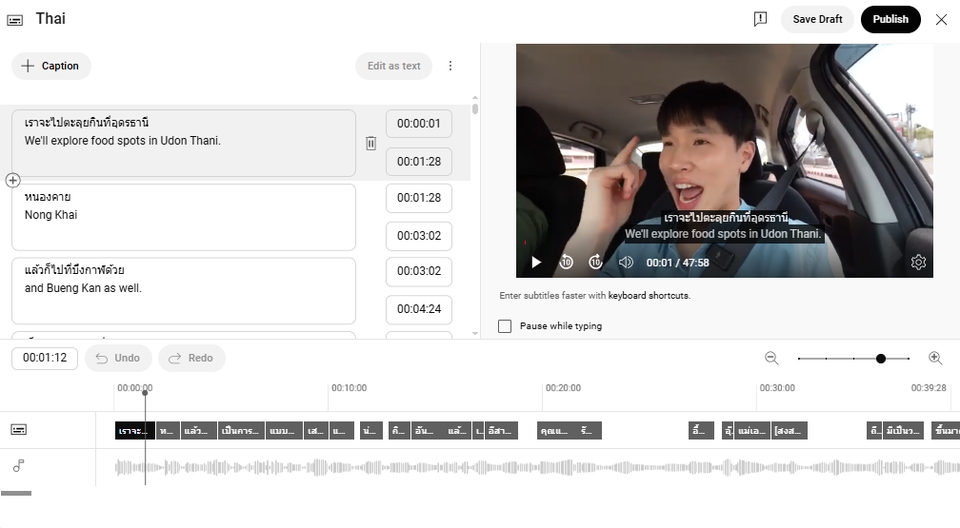Click Edit as text button
This screenshot has height=528, width=960.
(394, 66)
